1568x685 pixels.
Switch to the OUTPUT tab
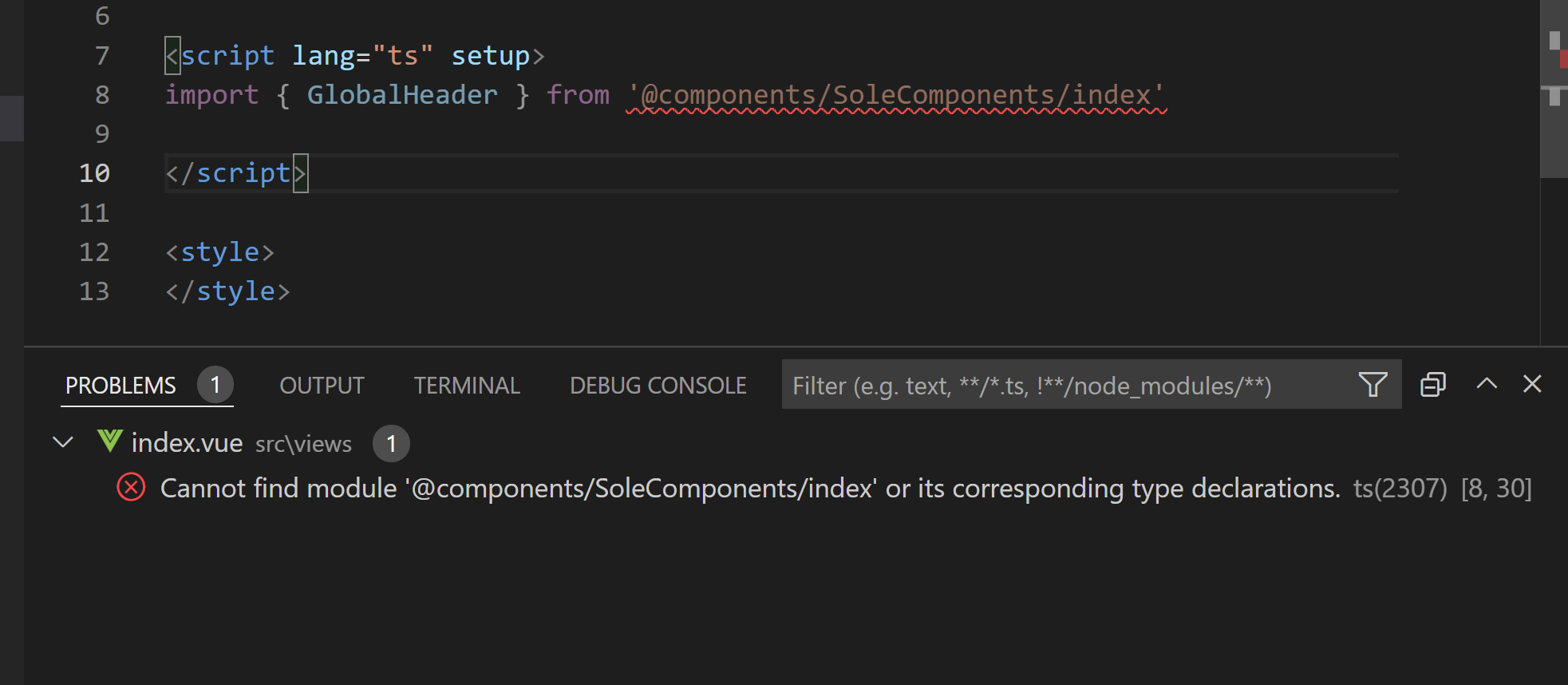coord(322,386)
